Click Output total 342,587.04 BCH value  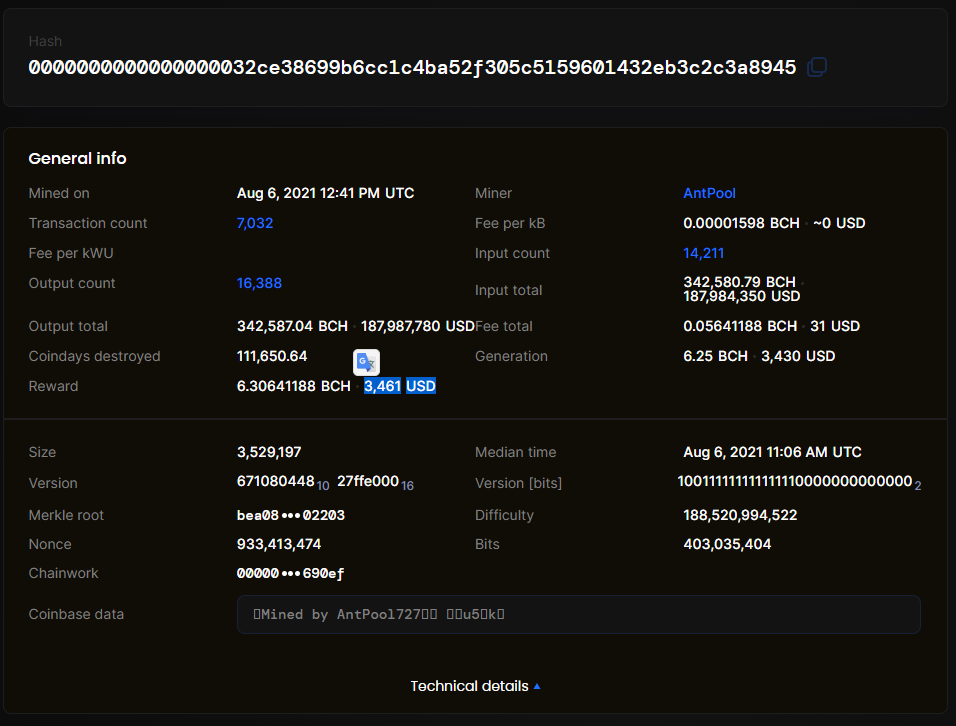click(292, 326)
